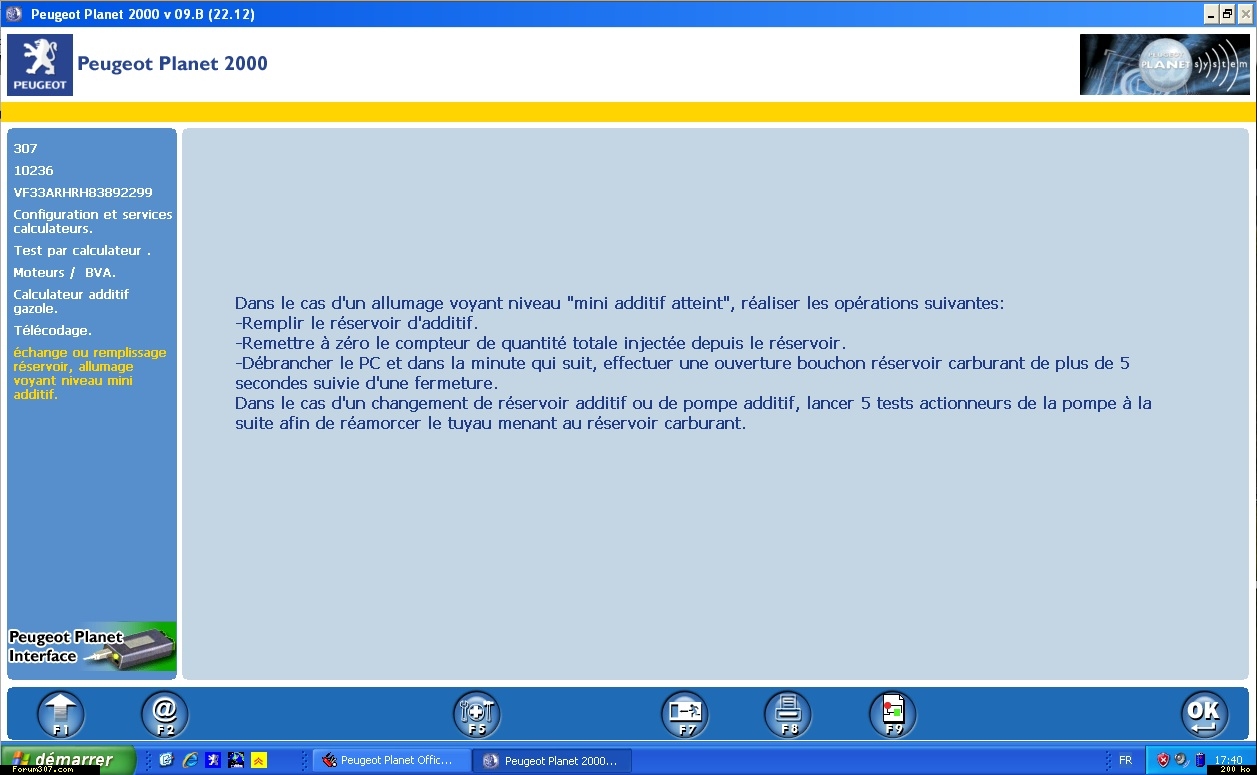Select échange ou remplissage réservoir step

(90, 374)
